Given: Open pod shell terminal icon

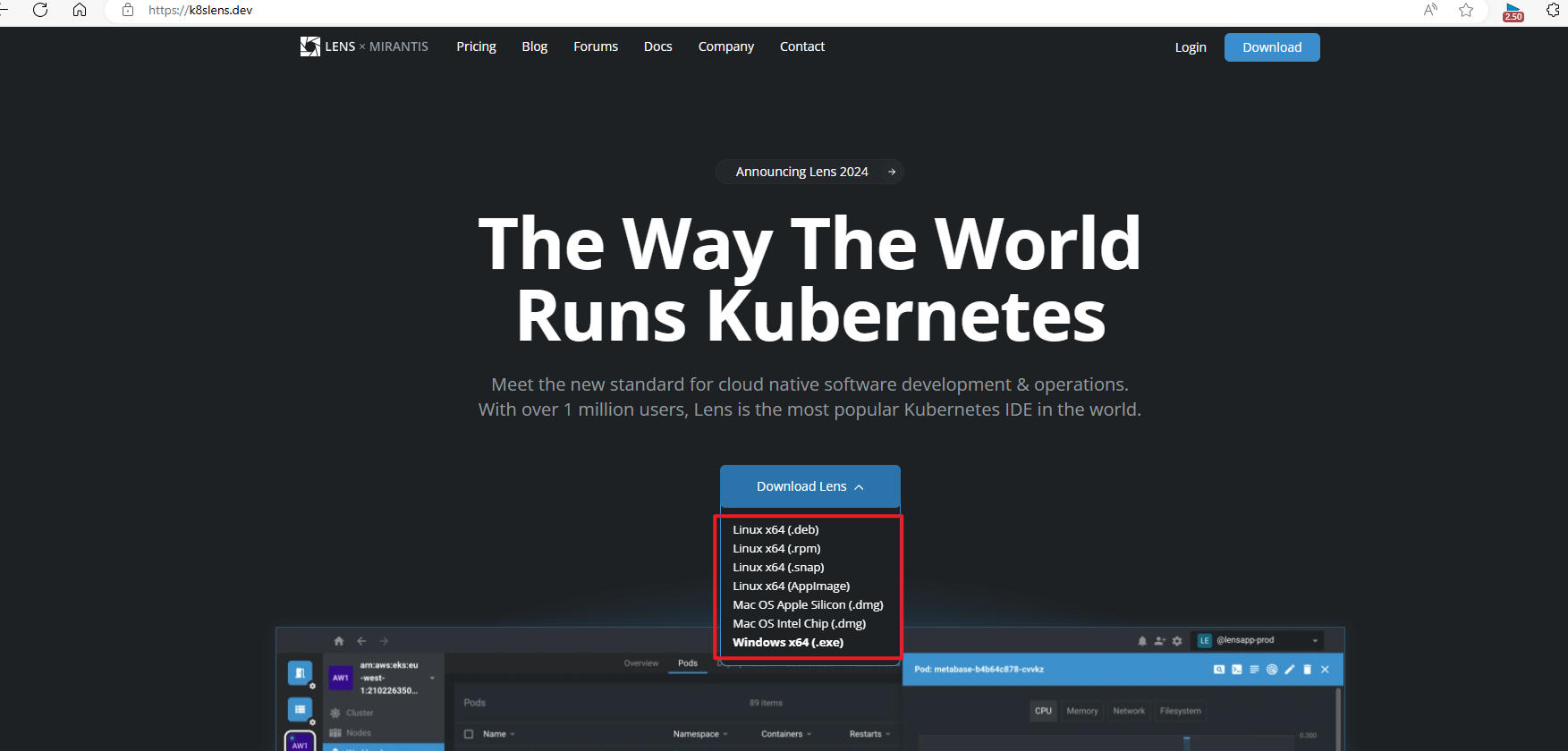Looking at the screenshot, I should 1236,670.
